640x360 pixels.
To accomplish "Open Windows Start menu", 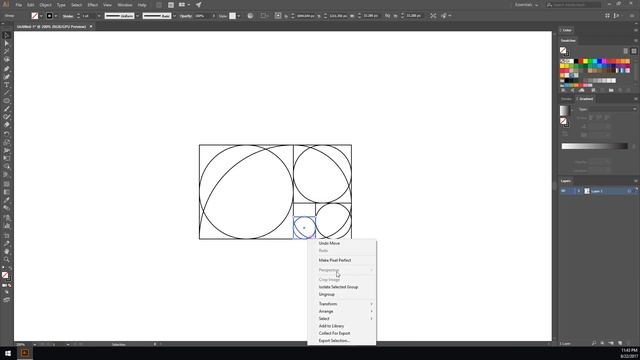I will tap(8, 353).
